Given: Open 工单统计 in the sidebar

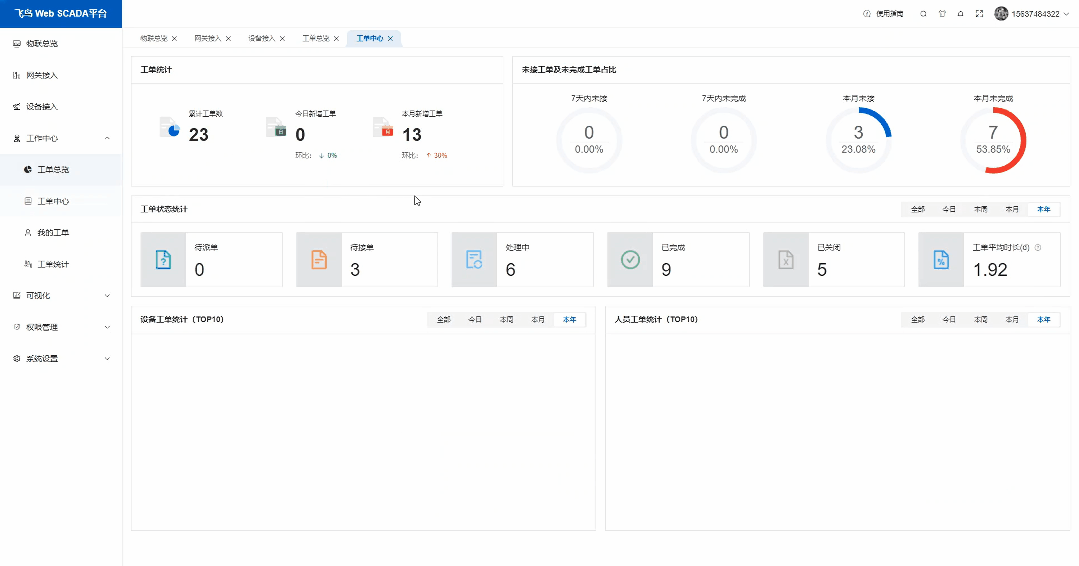Looking at the screenshot, I should 61,264.
